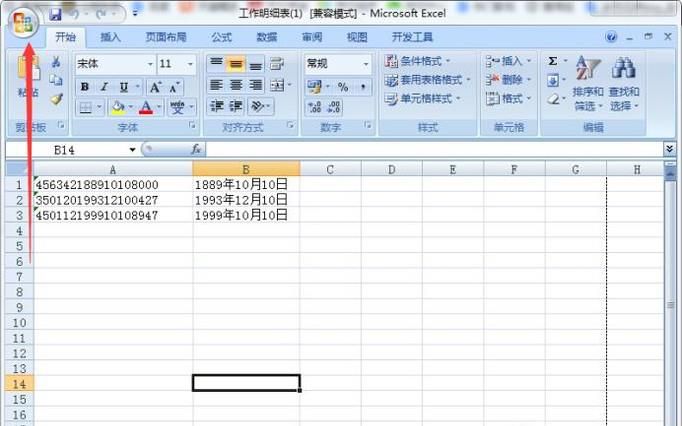Screen dimensions: 682x426
Task: Activate the Format Painter brush
Action: pos(56,99)
